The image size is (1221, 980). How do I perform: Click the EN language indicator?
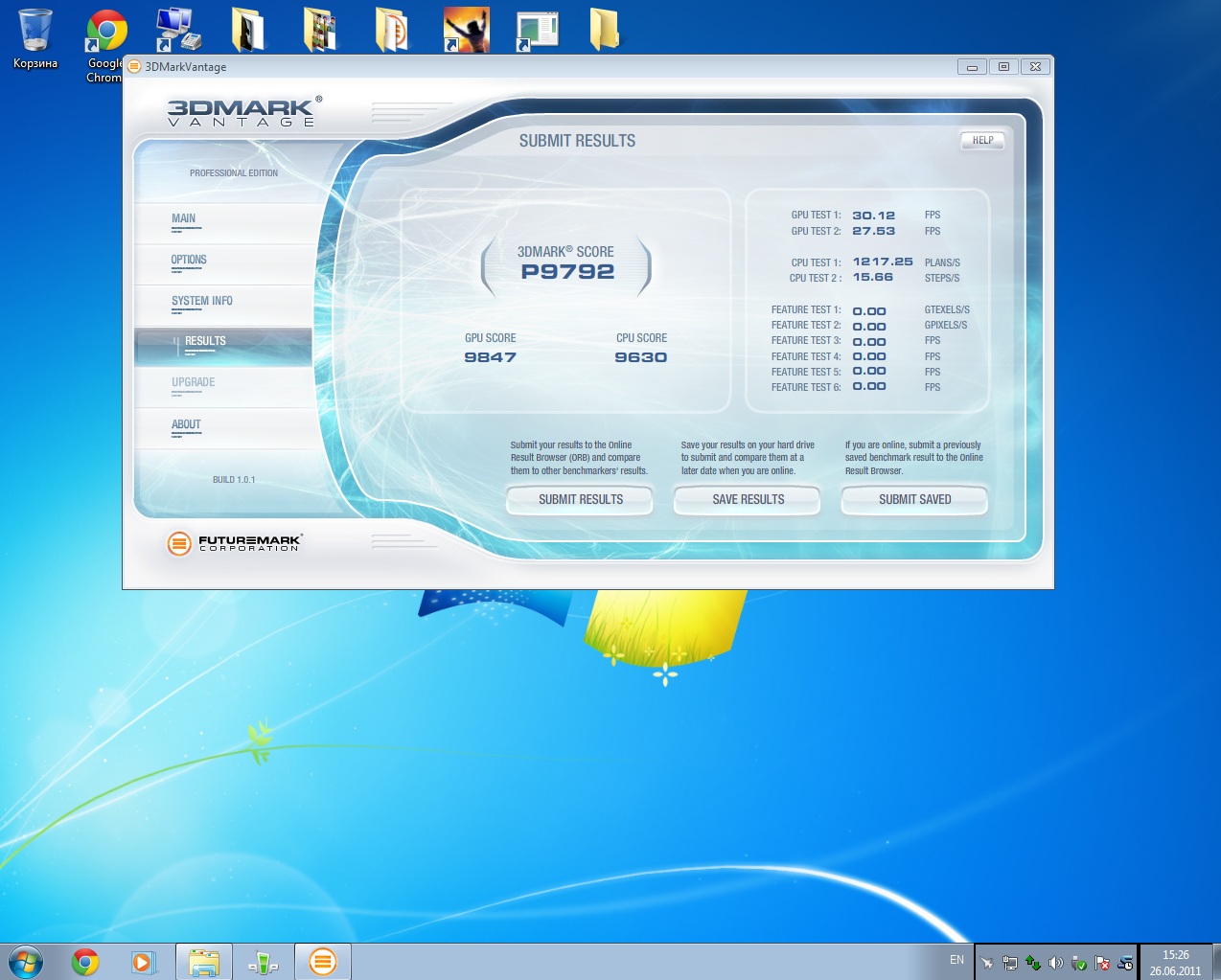click(x=956, y=960)
